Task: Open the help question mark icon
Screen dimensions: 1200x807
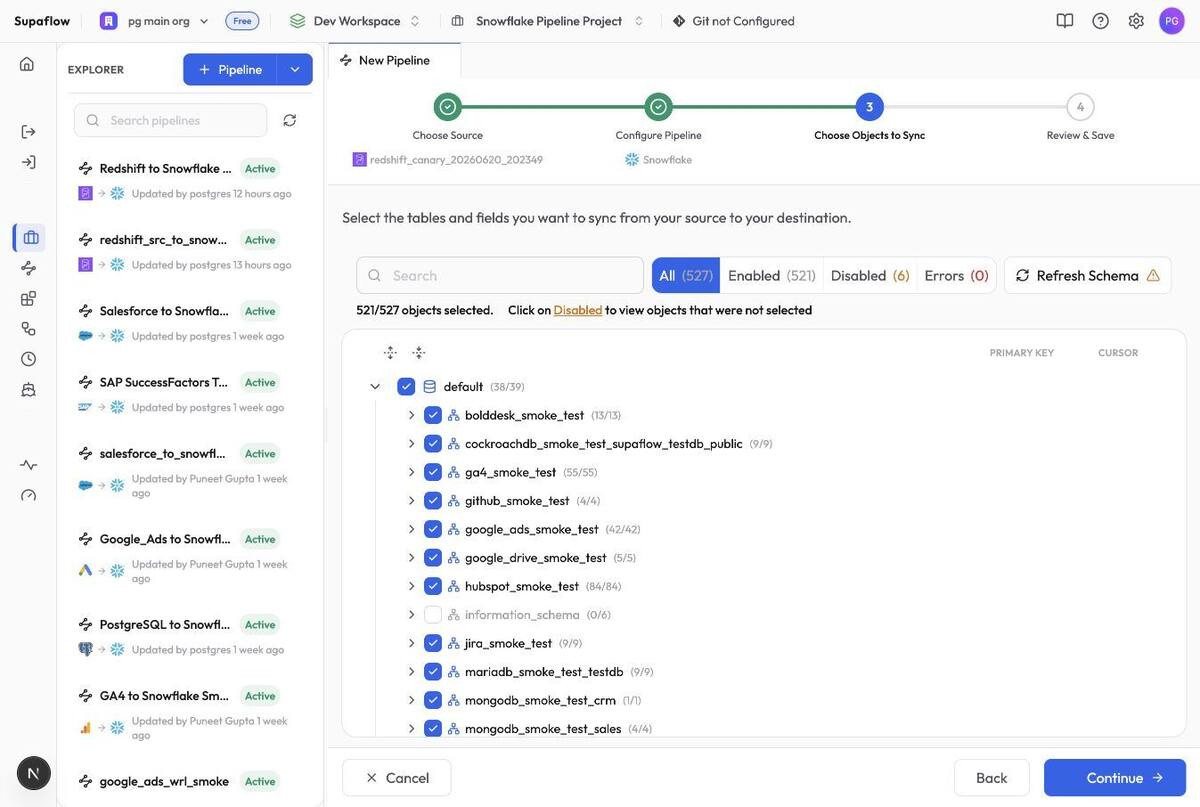Action: tap(1100, 21)
